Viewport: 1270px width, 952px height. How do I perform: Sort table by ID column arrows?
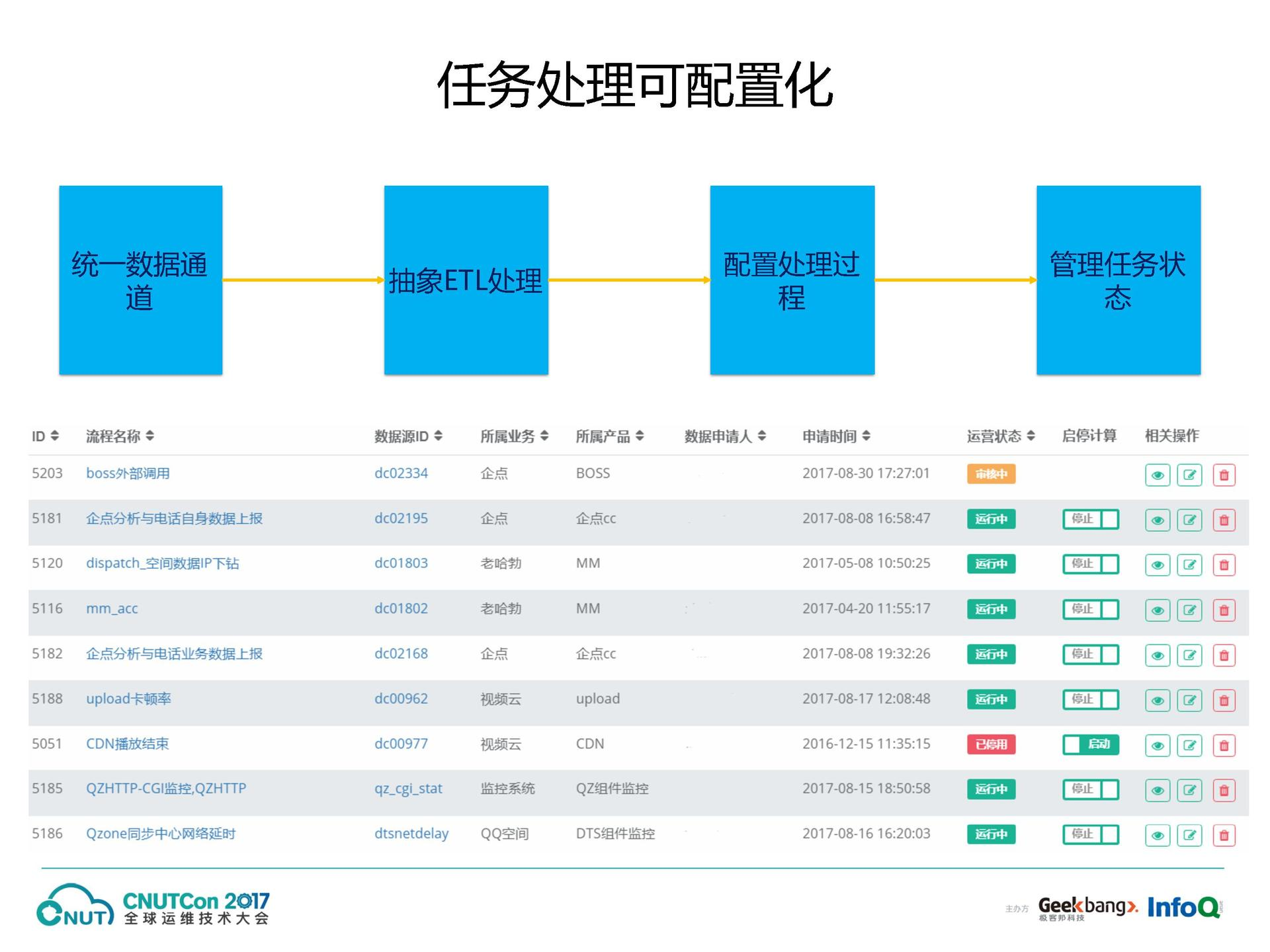pyautogui.click(x=55, y=436)
